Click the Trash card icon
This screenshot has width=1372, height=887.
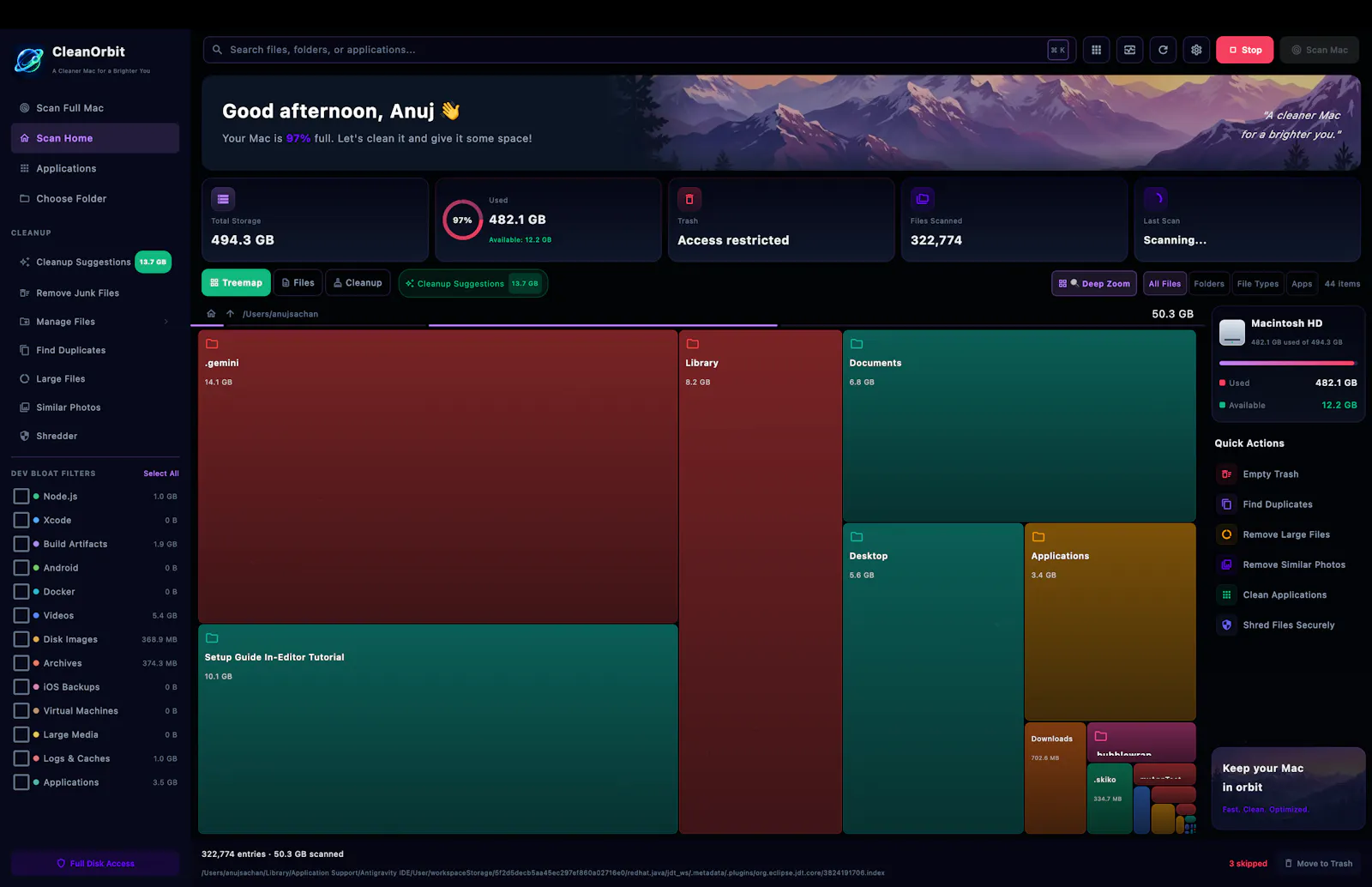tap(689, 199)
